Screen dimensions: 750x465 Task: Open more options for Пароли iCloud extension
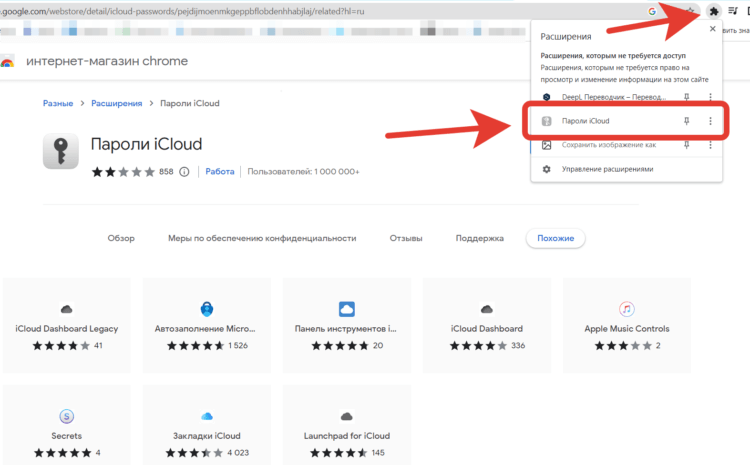tap(710, 121)
